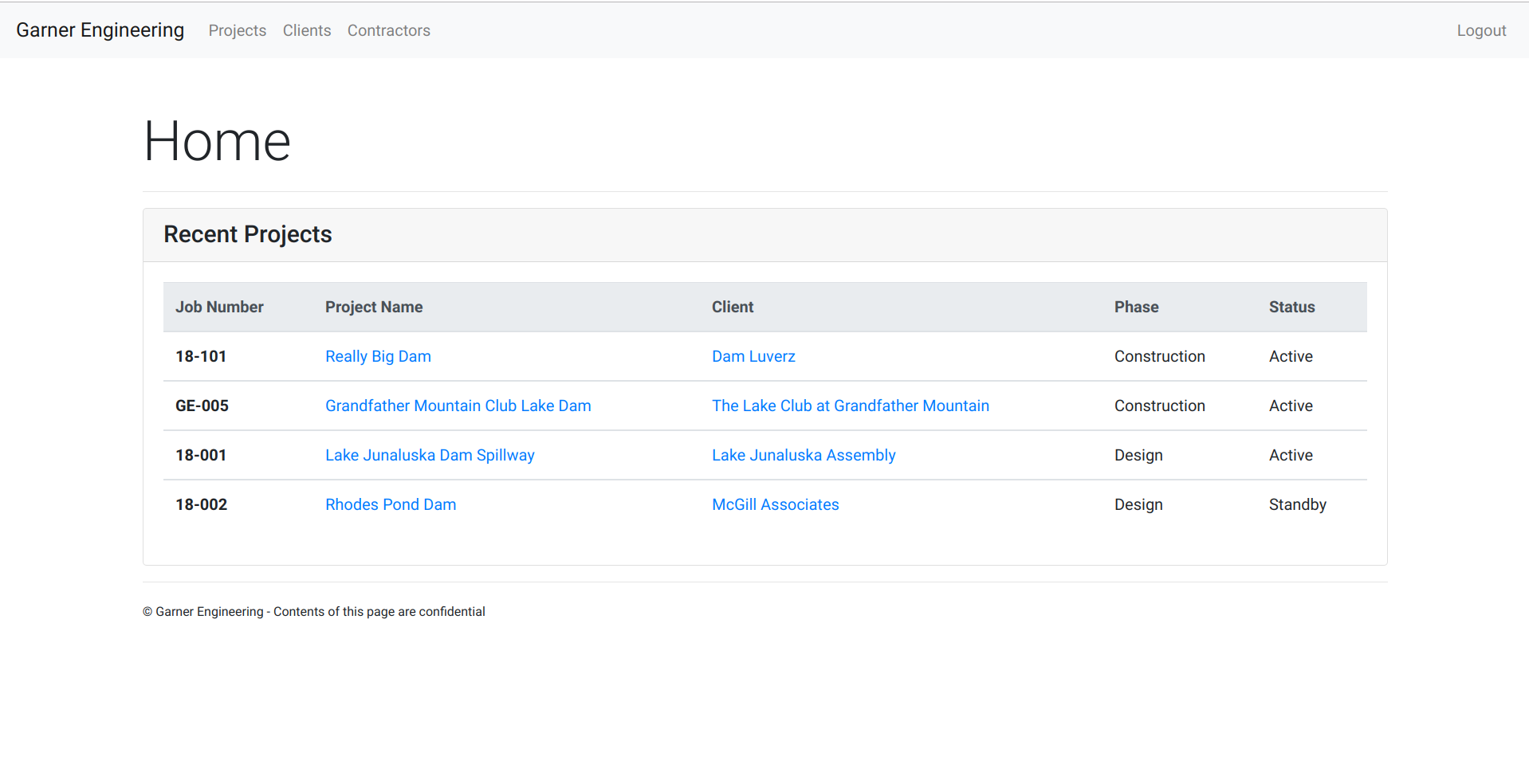Click the Home page heading
Screen dimensions: 1529x784
coord(217,141)
